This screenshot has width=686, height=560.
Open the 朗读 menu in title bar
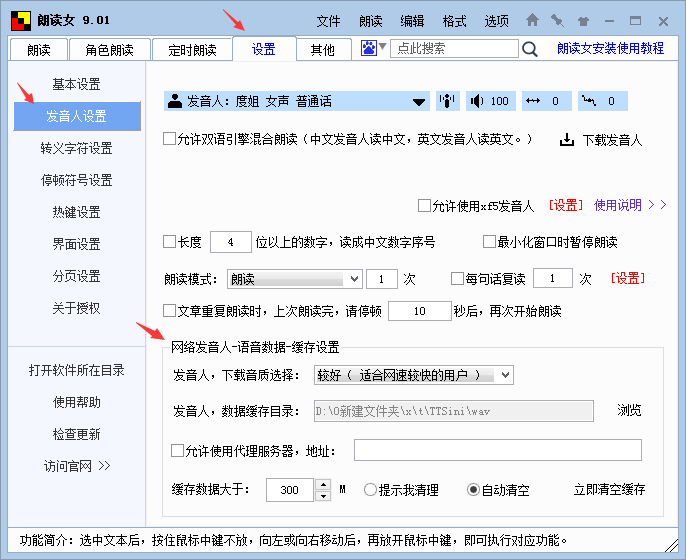[x=371, y=21]
